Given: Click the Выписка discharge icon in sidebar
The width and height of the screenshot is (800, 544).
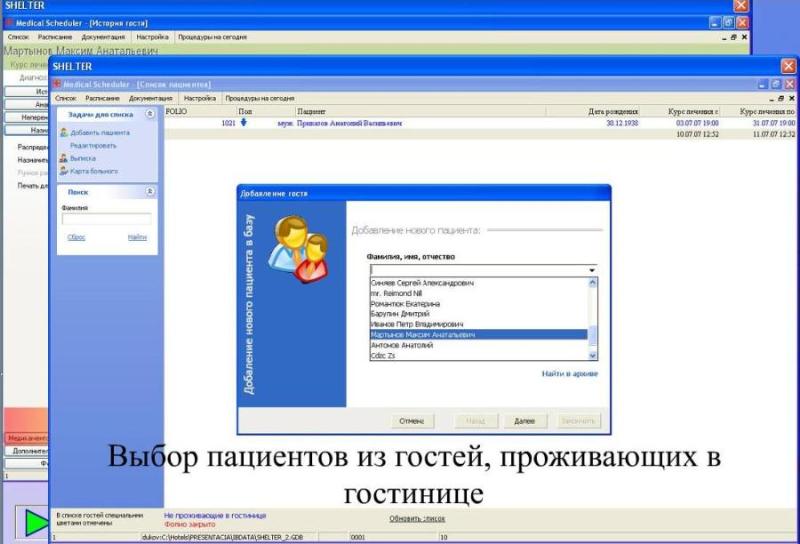Looking at the screenshot, I should [64, 158].
